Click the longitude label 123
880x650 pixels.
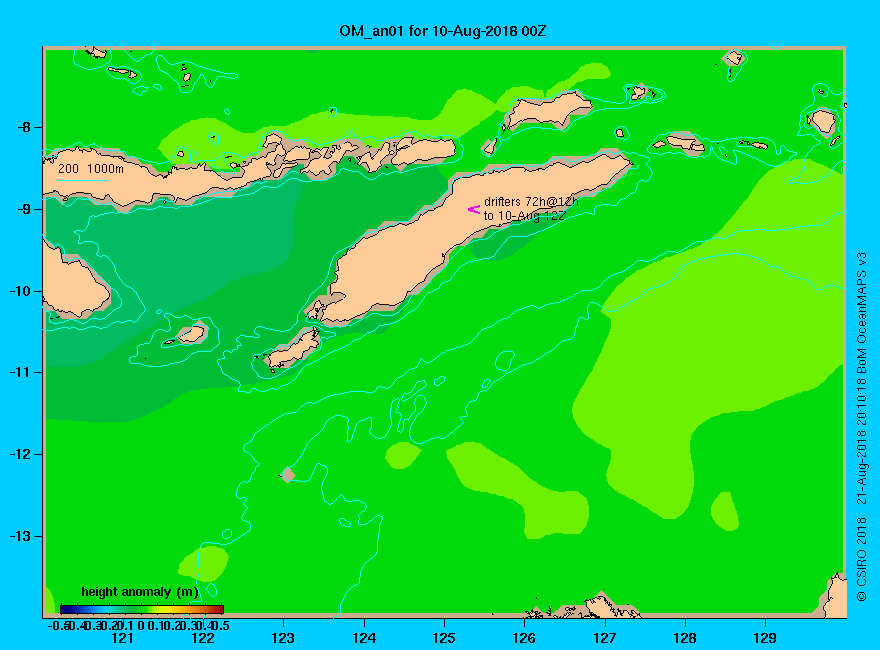283,638
